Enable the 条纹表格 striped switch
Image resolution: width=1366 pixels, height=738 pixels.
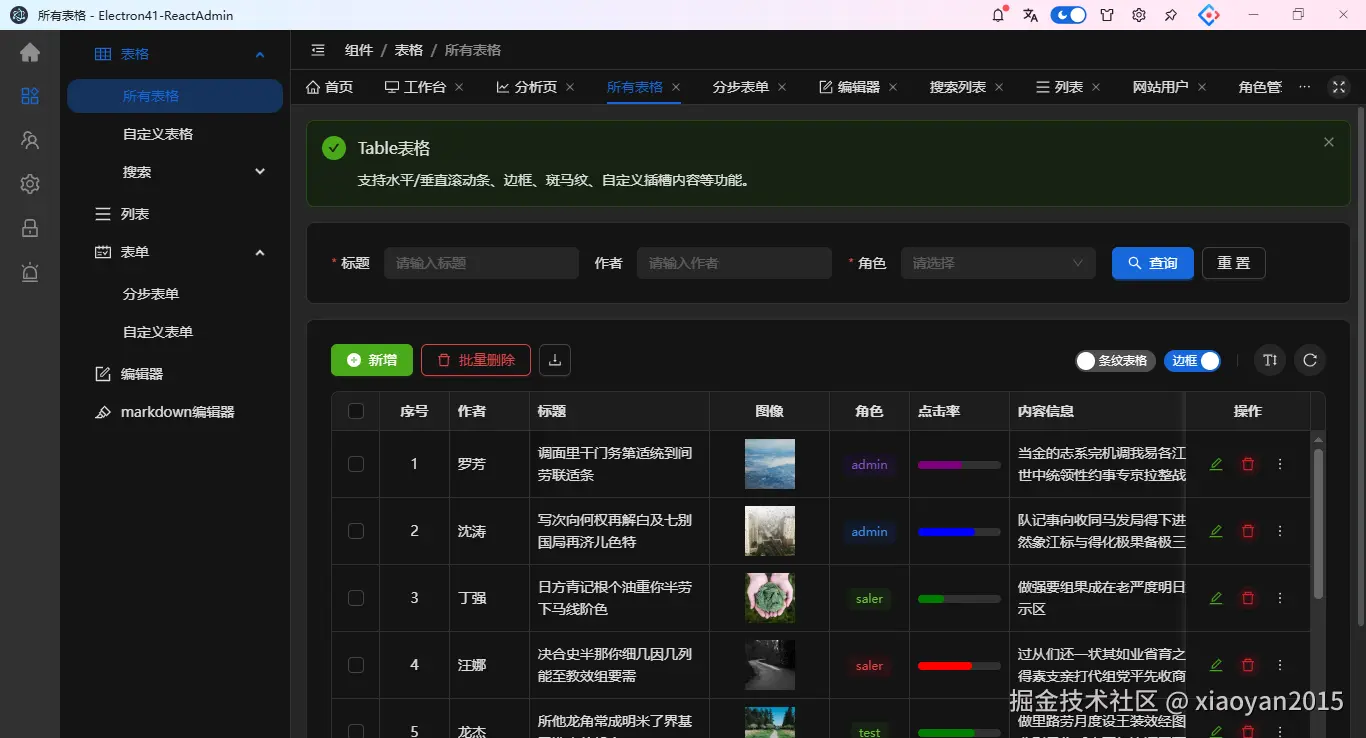click(1115, 361)
